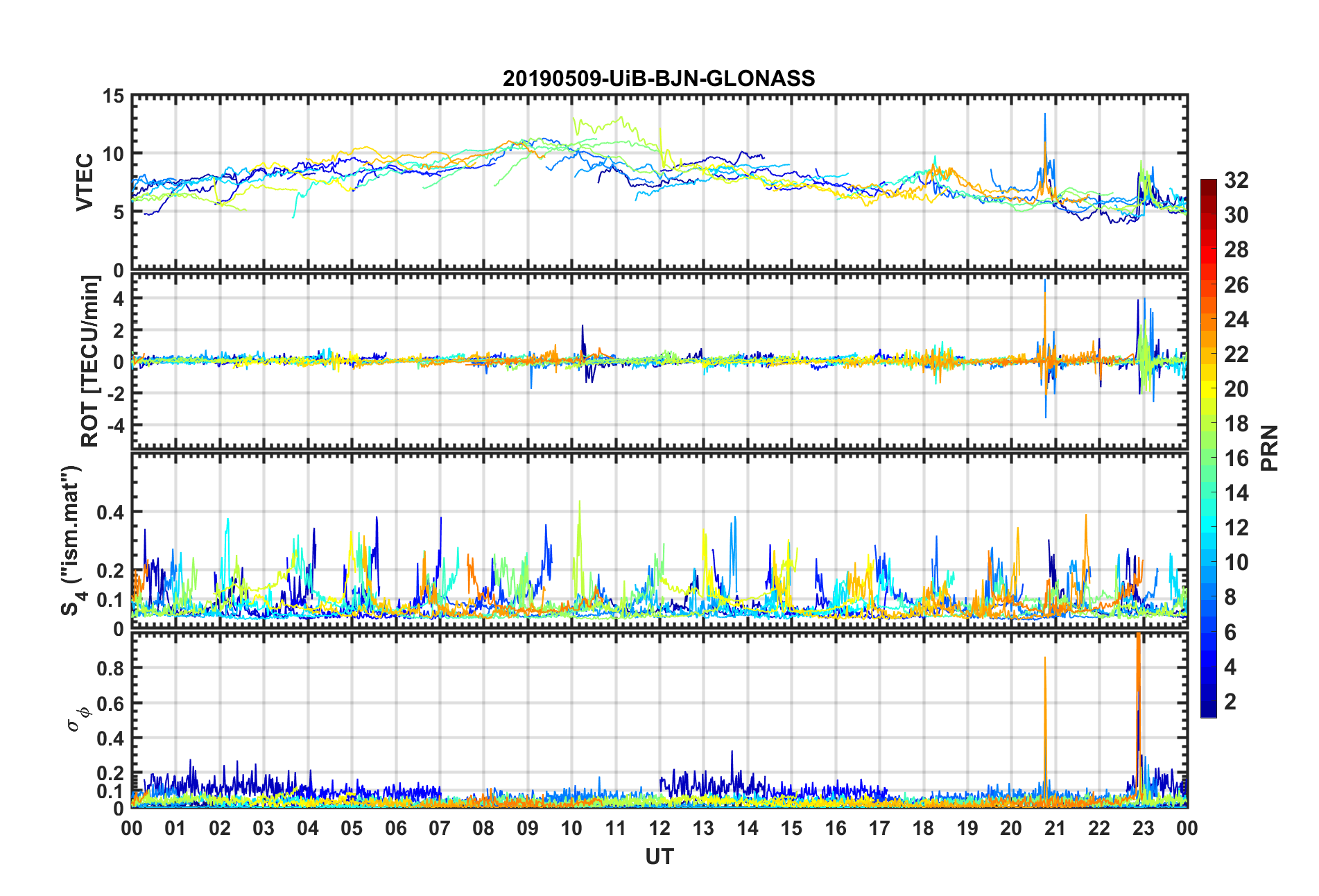This screenshot has height=896, width=1319.
Task: Select the PRN colorbar tick "8"
Action: tap(1230, 596)
